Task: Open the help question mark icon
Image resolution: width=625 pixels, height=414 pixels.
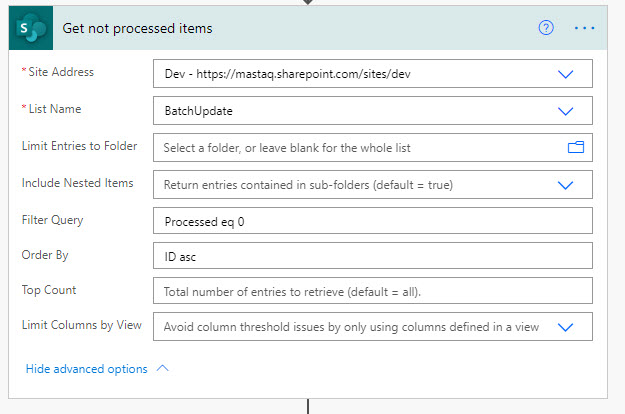Action: click(x=546, y=28)
